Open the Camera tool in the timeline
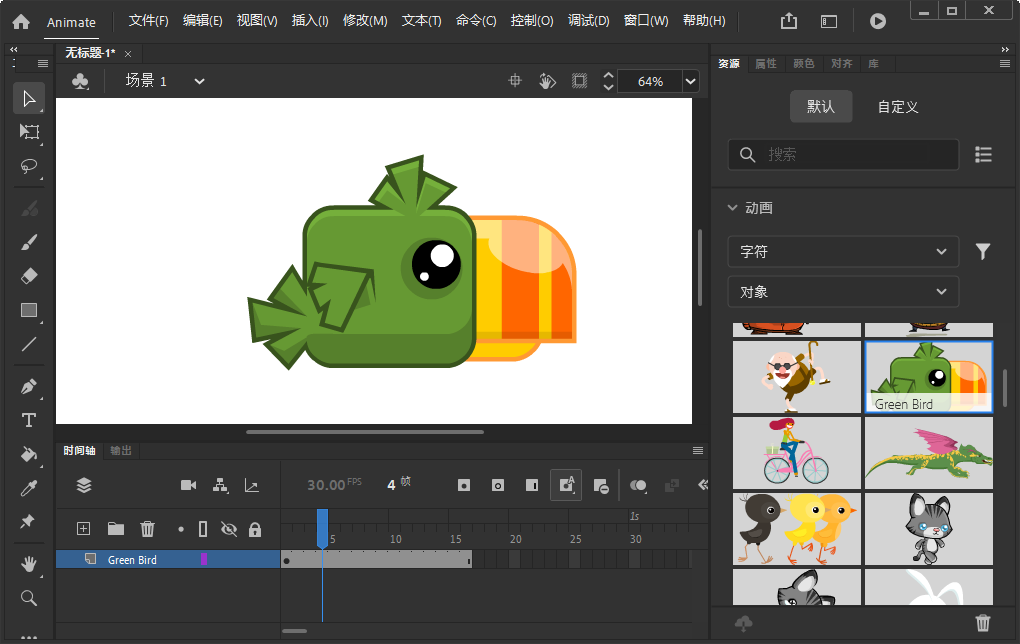Screen dimensions: 1020x644 tap(187, 484)
